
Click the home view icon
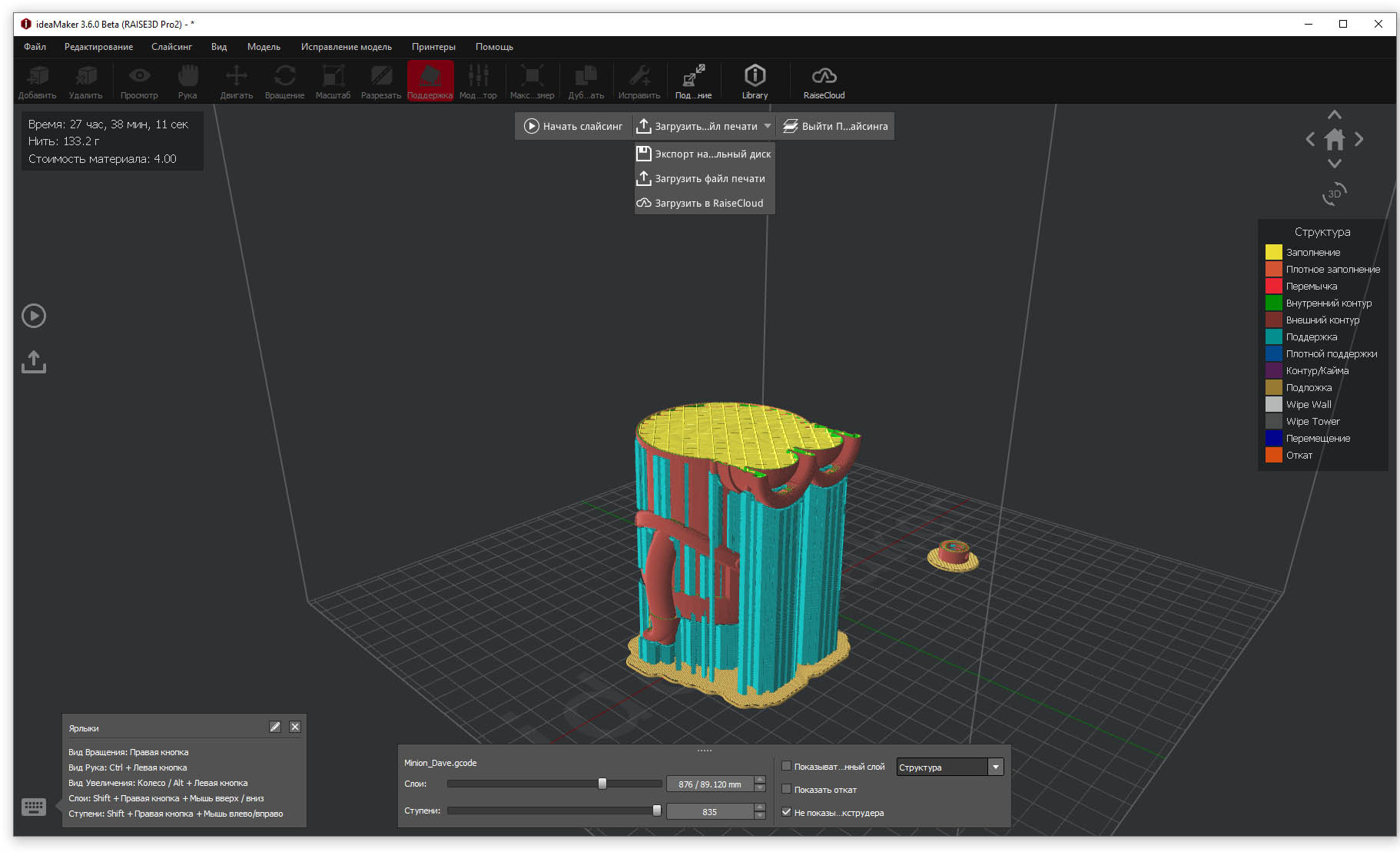(1335, 139)
